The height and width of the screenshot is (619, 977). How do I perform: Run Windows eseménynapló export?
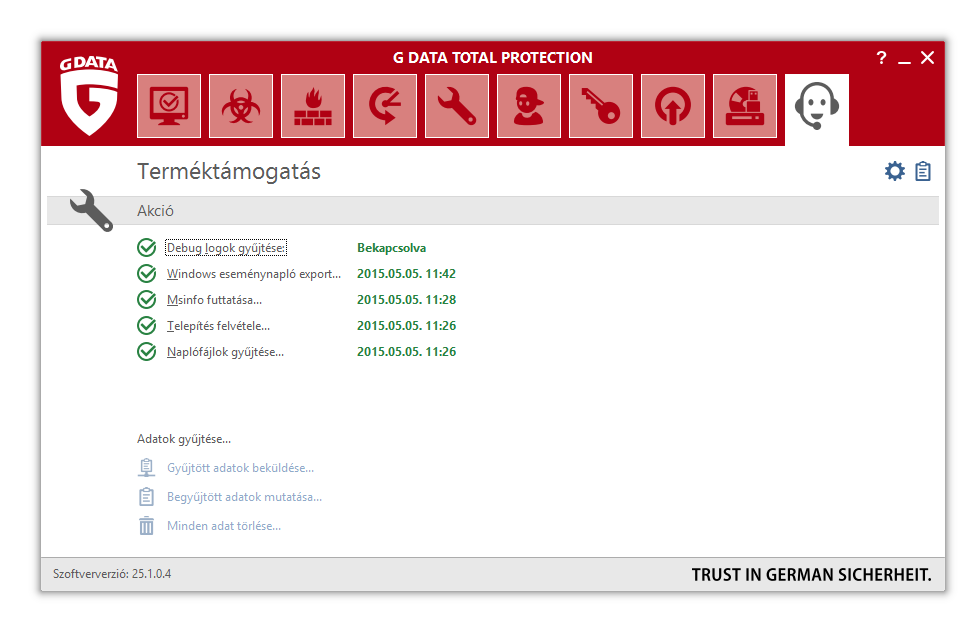(x=254, y=274)
